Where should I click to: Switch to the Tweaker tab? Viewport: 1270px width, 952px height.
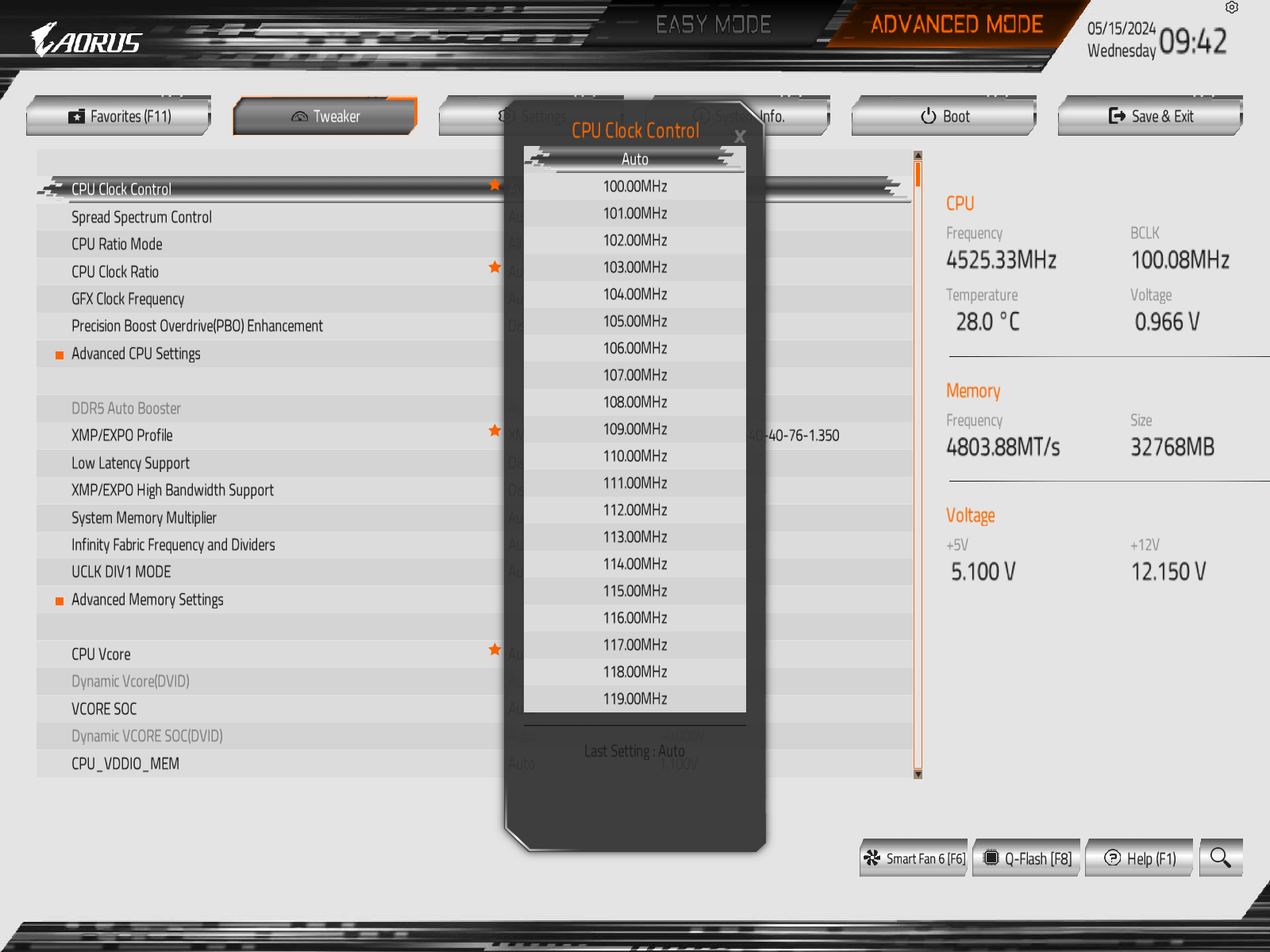click(x=325, y=116)
